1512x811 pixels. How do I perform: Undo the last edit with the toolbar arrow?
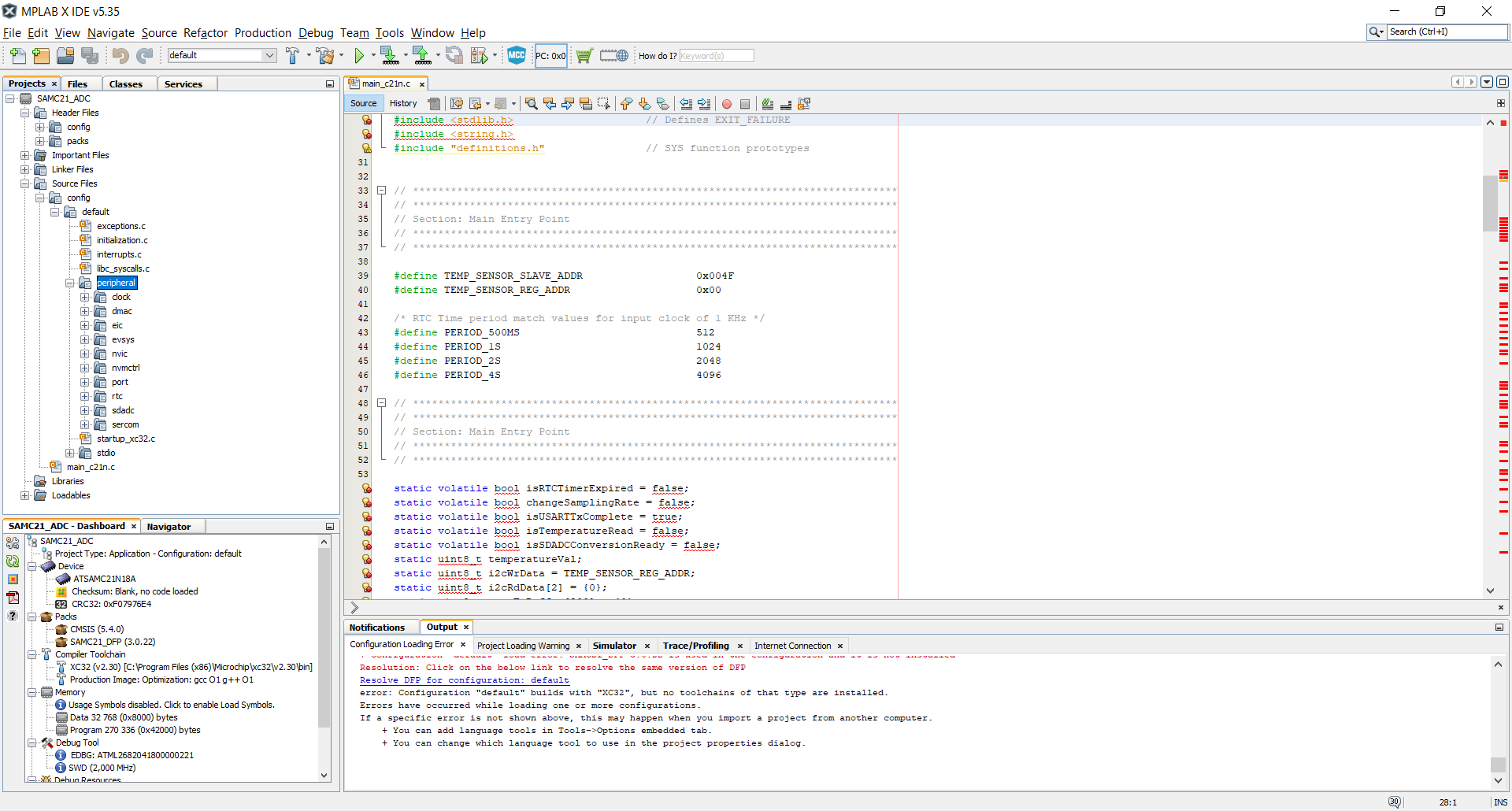pos(120,55)
